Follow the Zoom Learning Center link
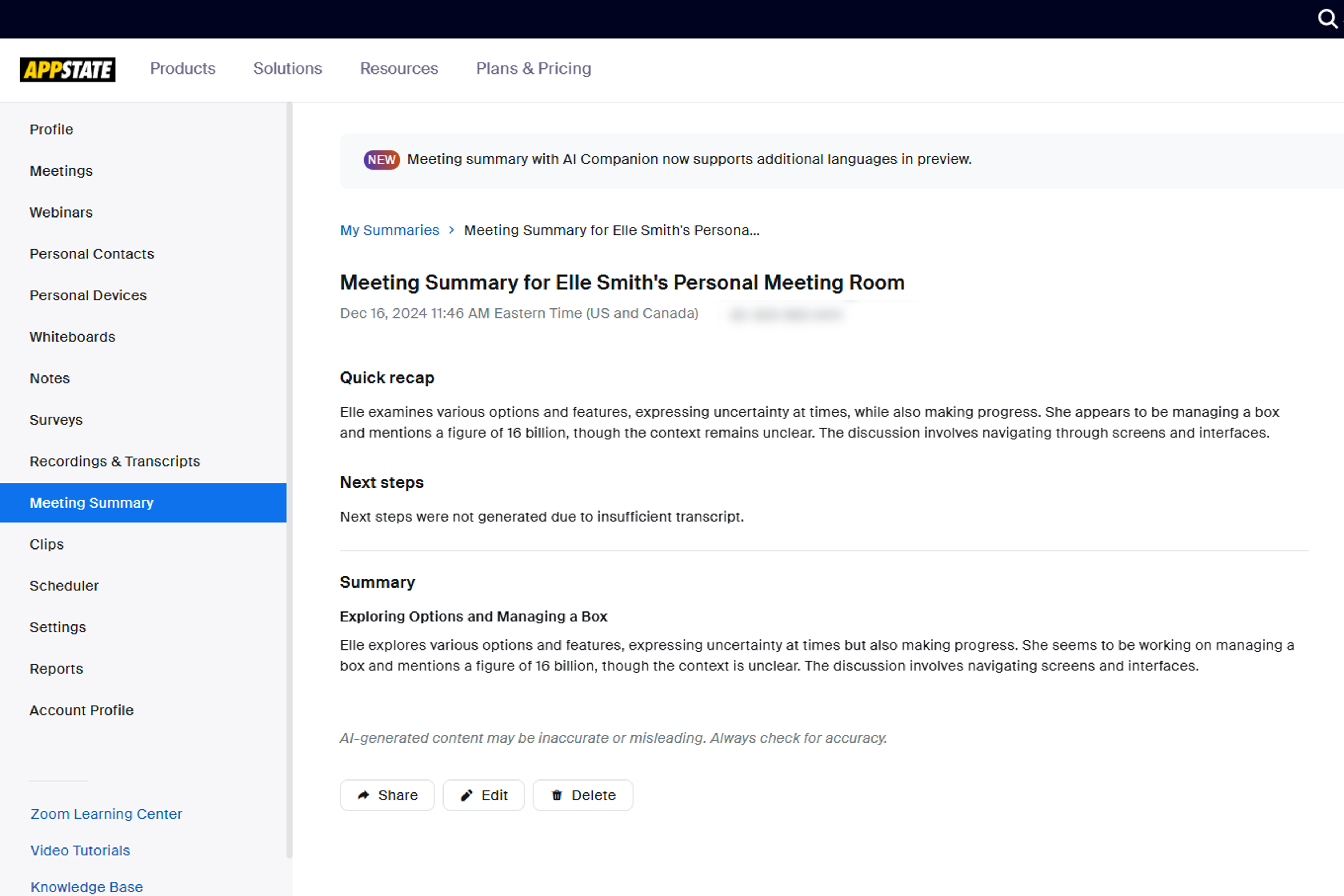Screen dimensions: 1344x896 [106, 814]
